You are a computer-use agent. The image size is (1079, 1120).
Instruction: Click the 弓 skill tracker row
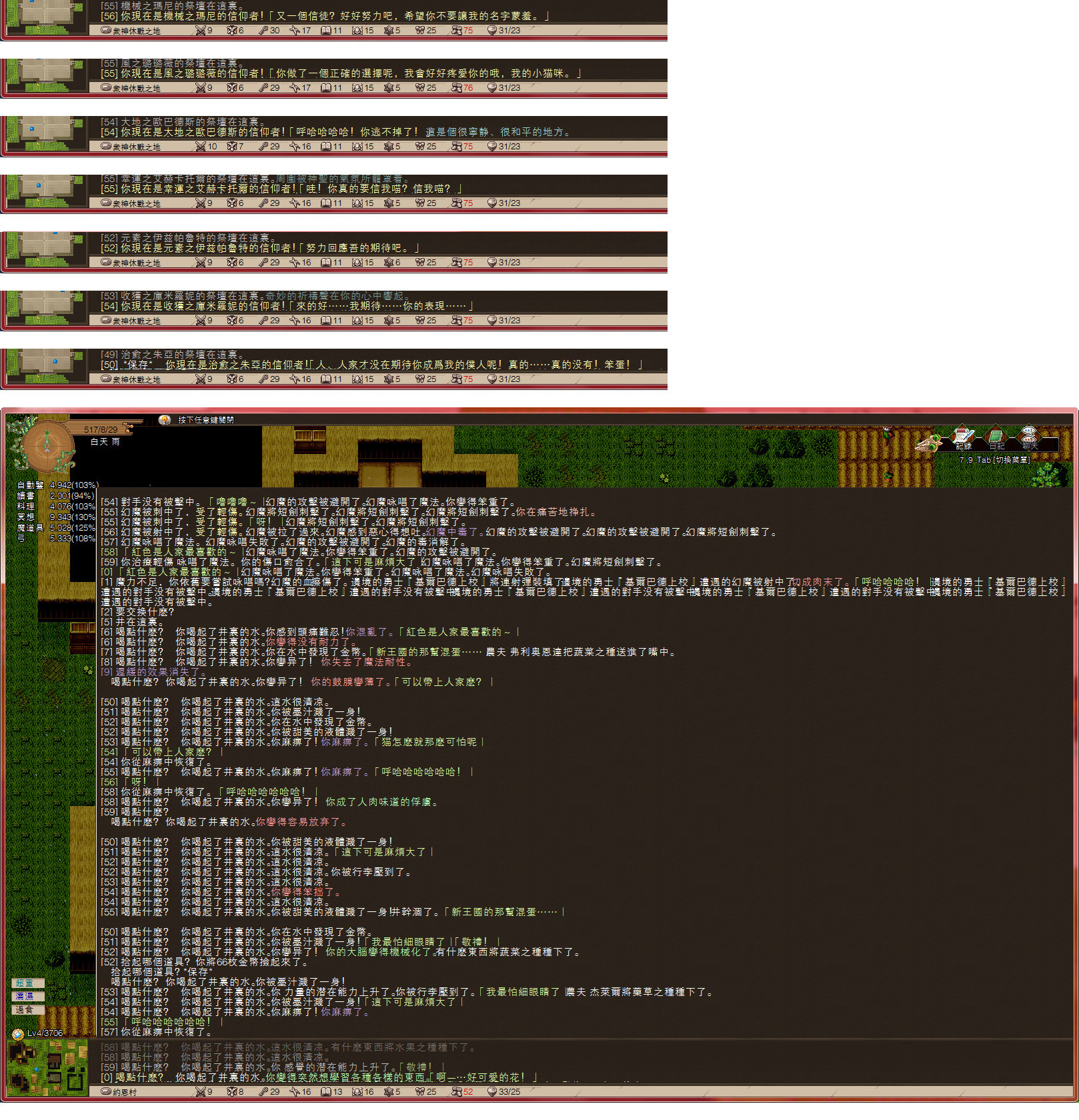coord(57,538)
